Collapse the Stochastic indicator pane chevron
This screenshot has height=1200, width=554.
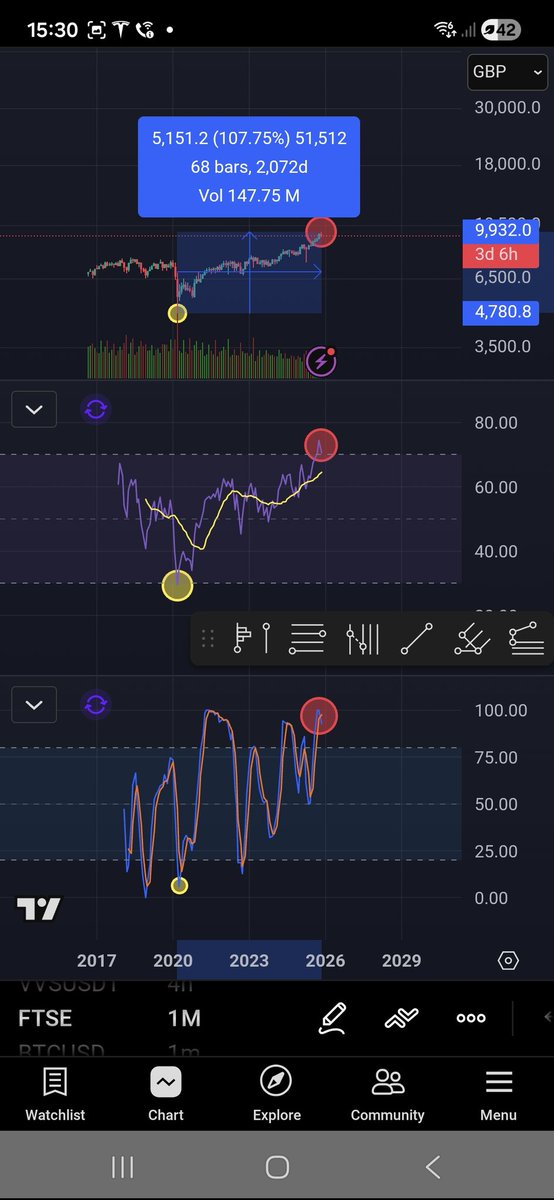coord(34,705)
